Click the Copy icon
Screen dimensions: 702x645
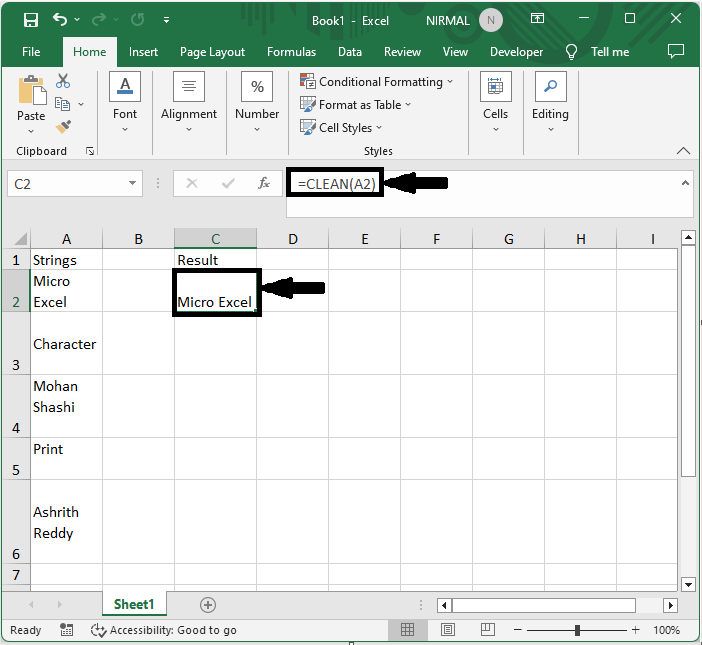click(x=62, y=104)
